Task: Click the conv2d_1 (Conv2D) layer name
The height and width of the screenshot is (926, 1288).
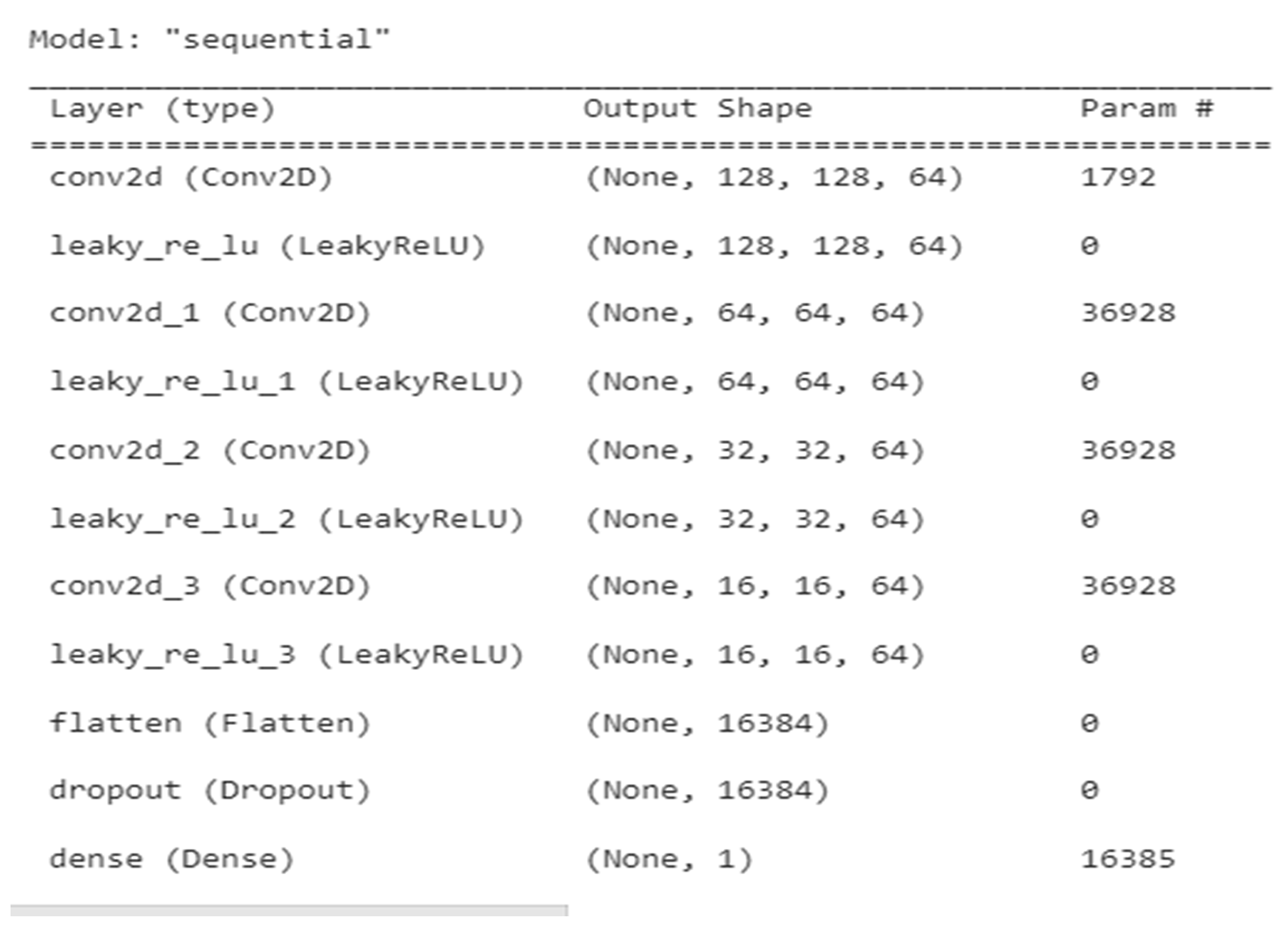Action: [x=210, y=314]
